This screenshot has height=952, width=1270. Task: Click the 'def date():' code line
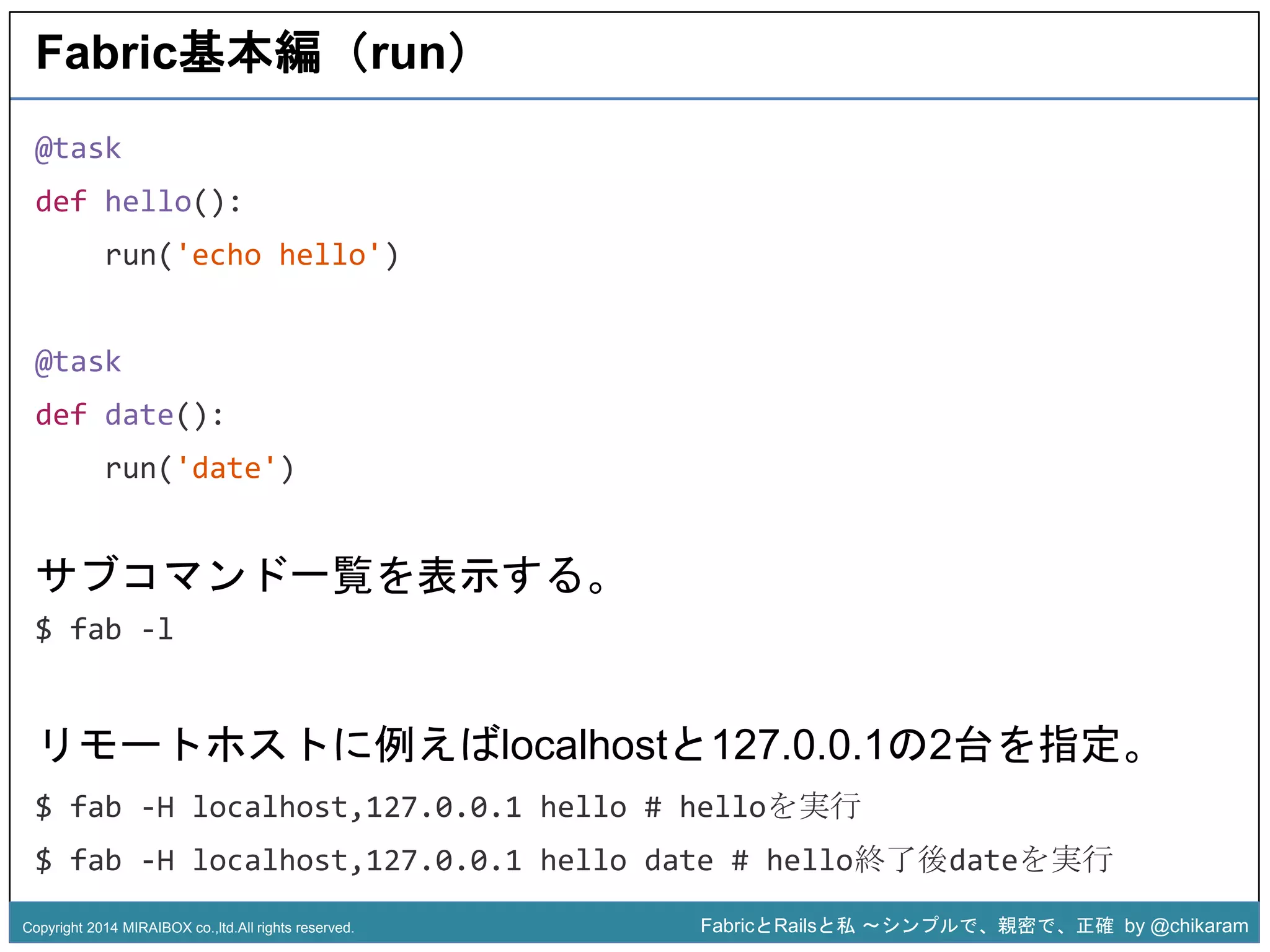[x=130, y=415]
